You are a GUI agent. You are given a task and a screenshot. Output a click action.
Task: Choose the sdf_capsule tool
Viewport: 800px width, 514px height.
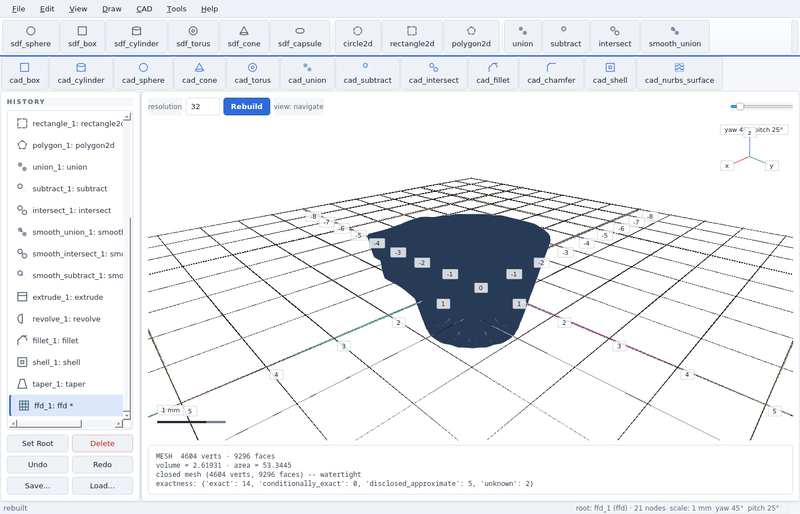coord(299,37)
